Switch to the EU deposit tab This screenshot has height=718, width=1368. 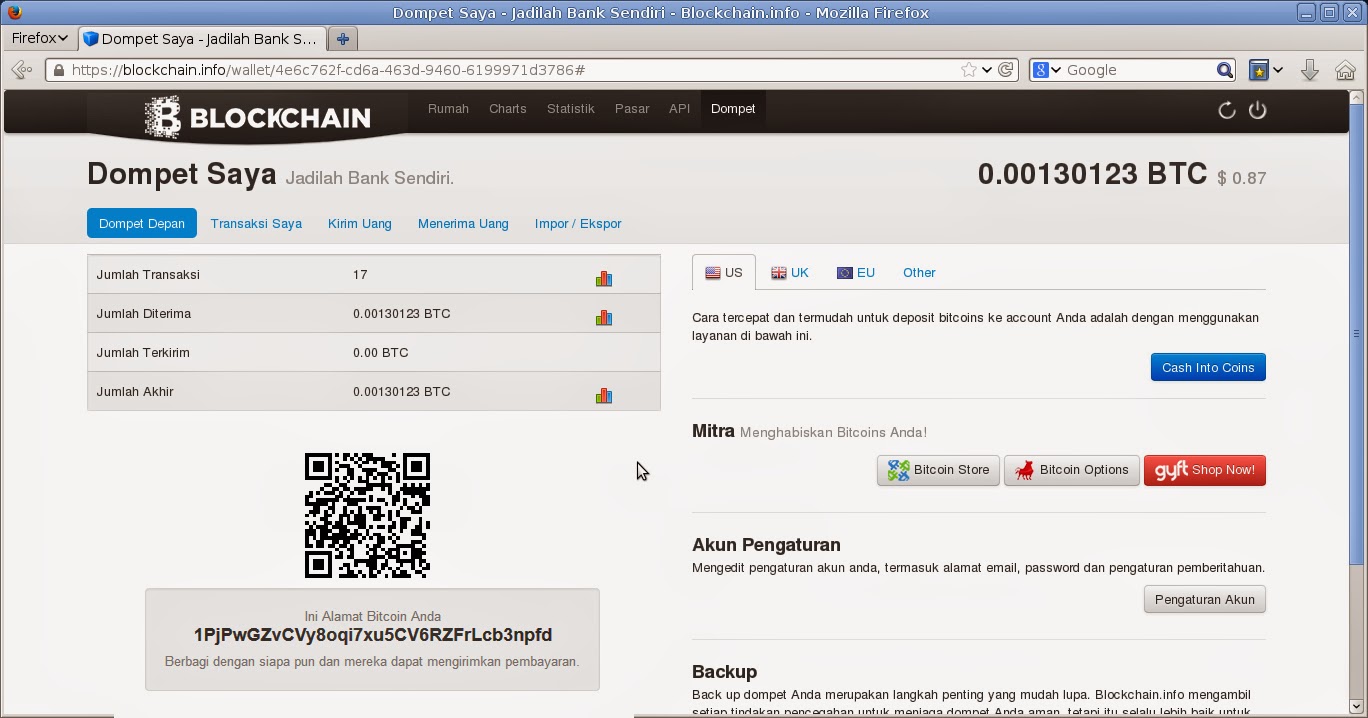[856, 272]
